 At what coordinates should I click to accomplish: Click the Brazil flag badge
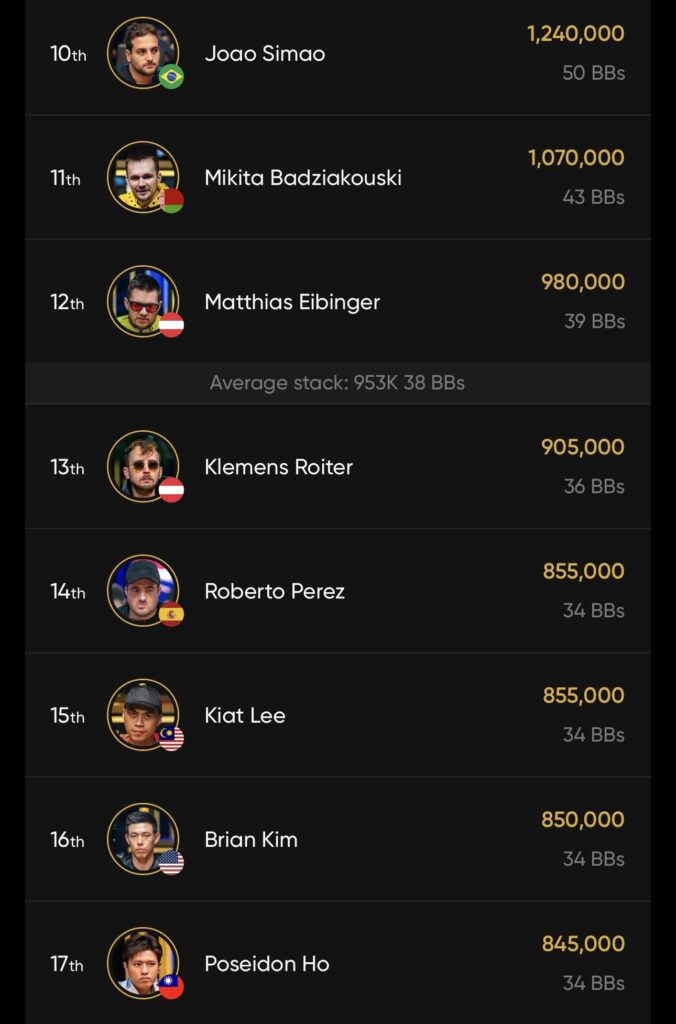(x=172, y=77)
